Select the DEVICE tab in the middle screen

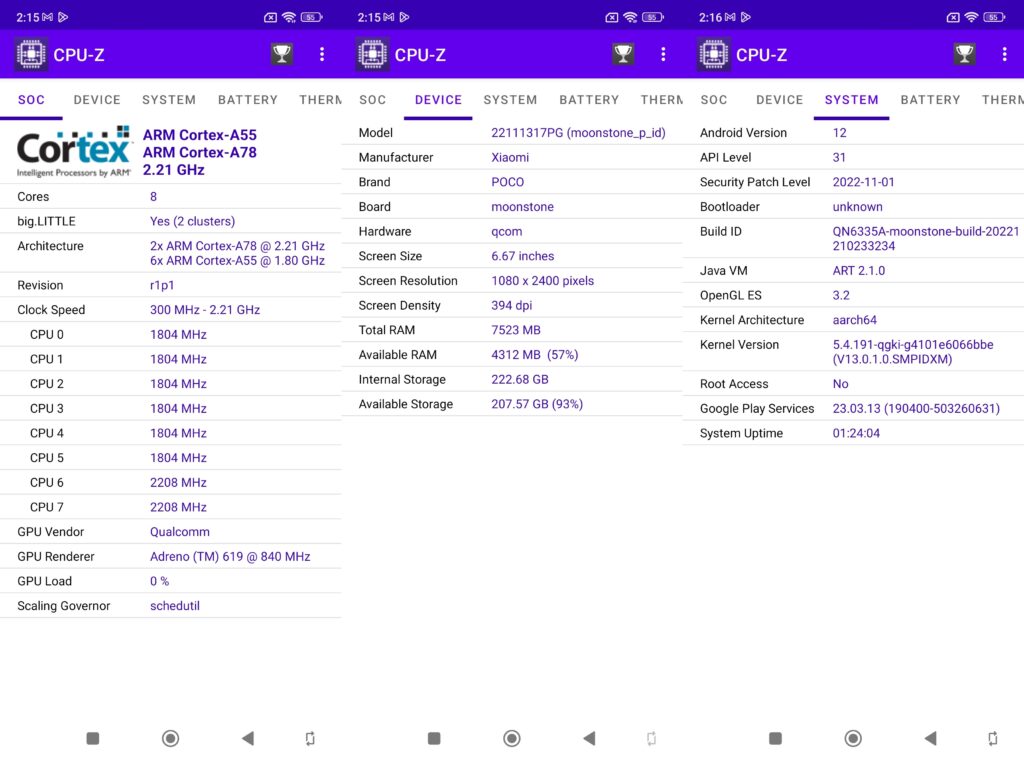tap(438, 100)
